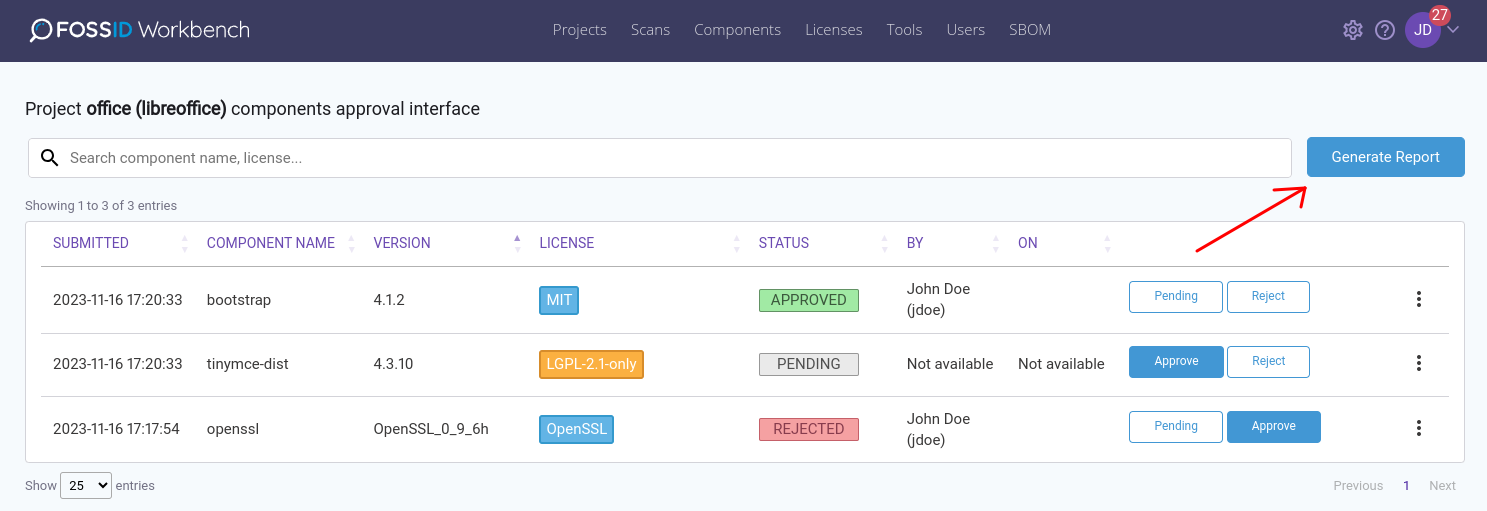Click the 2023-11-16 17:17:54 timestamp
This screenshot has height=511, width=1487.
click(116, 429)
